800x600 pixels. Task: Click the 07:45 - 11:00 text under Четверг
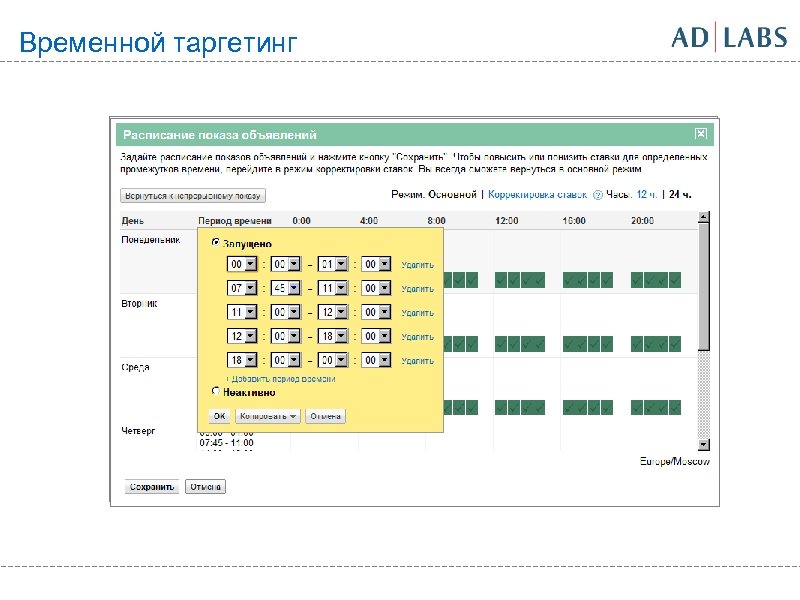pos(227,442)
